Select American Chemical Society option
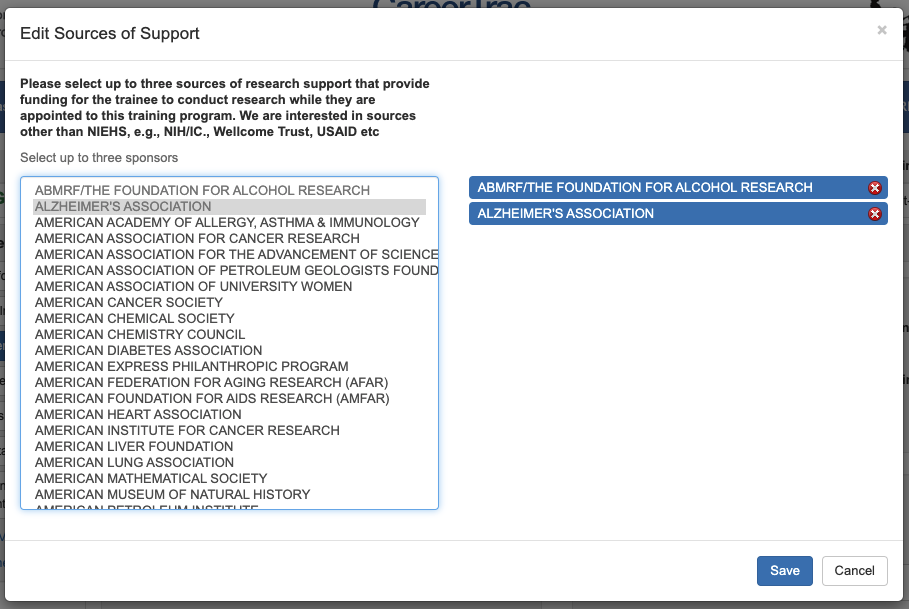 [x=134, y=318]
